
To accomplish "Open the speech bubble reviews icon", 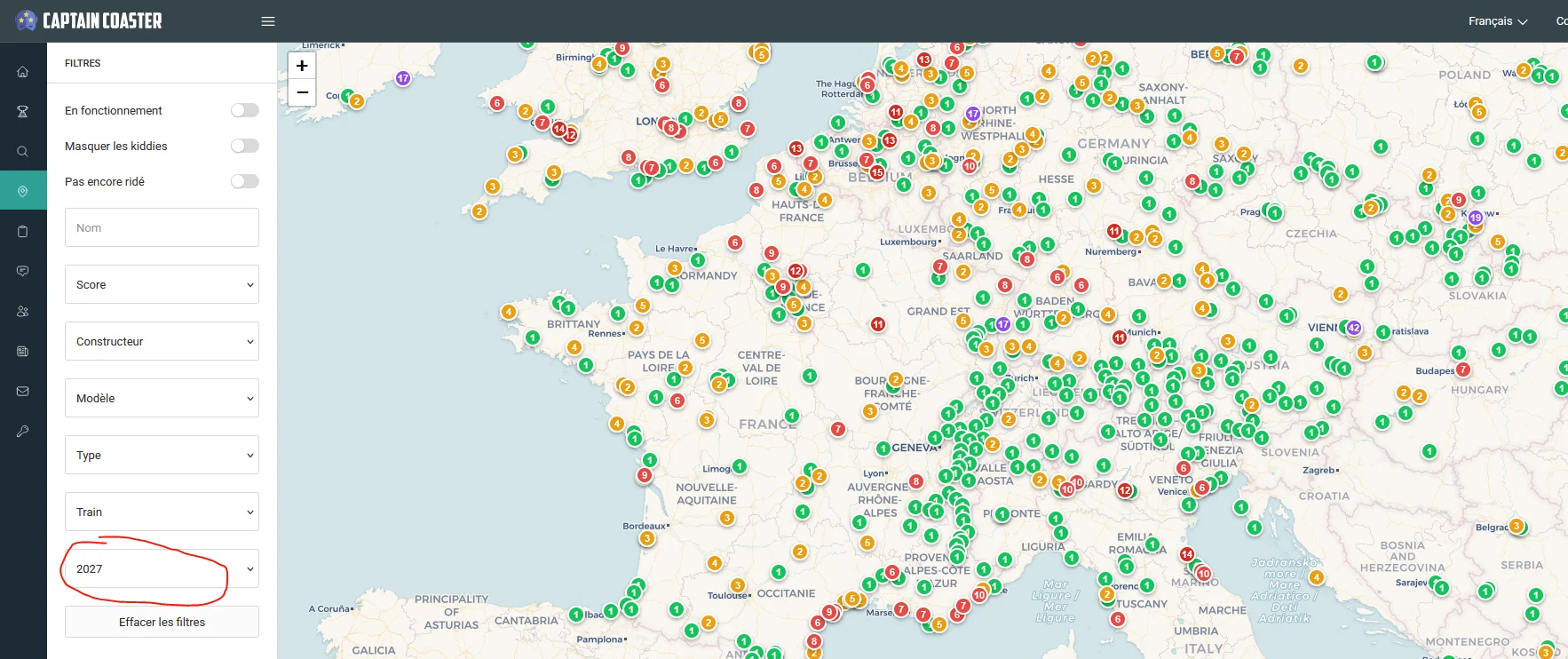I will tap(23, 271).
